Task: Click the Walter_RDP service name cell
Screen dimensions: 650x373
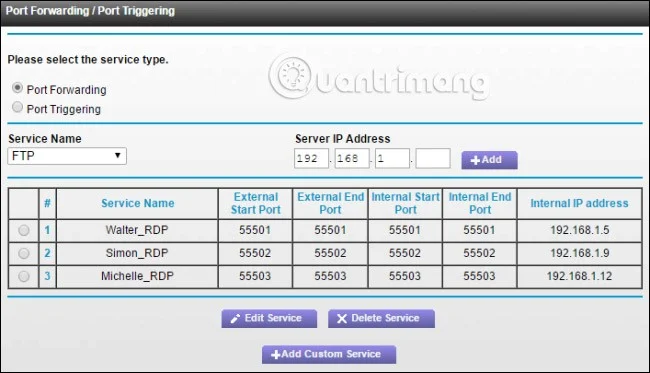Action: click(x=137, y=230)
